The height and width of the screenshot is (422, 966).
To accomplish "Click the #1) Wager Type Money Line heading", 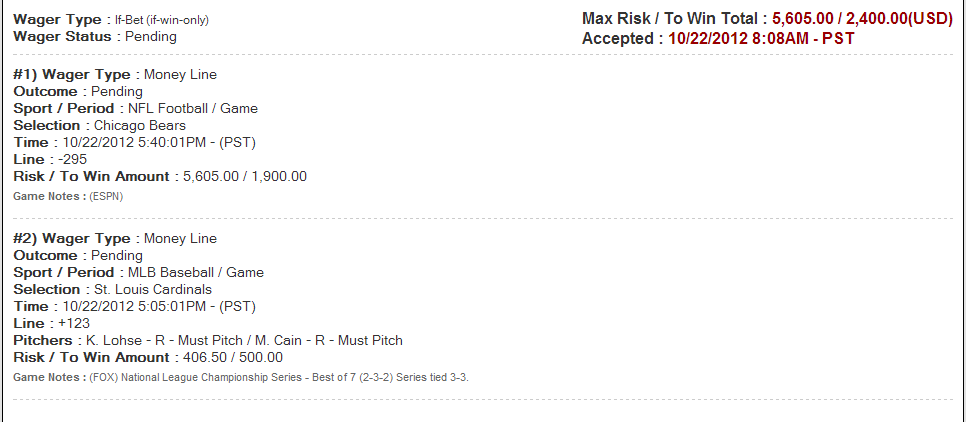I will (x=115, y=75).
